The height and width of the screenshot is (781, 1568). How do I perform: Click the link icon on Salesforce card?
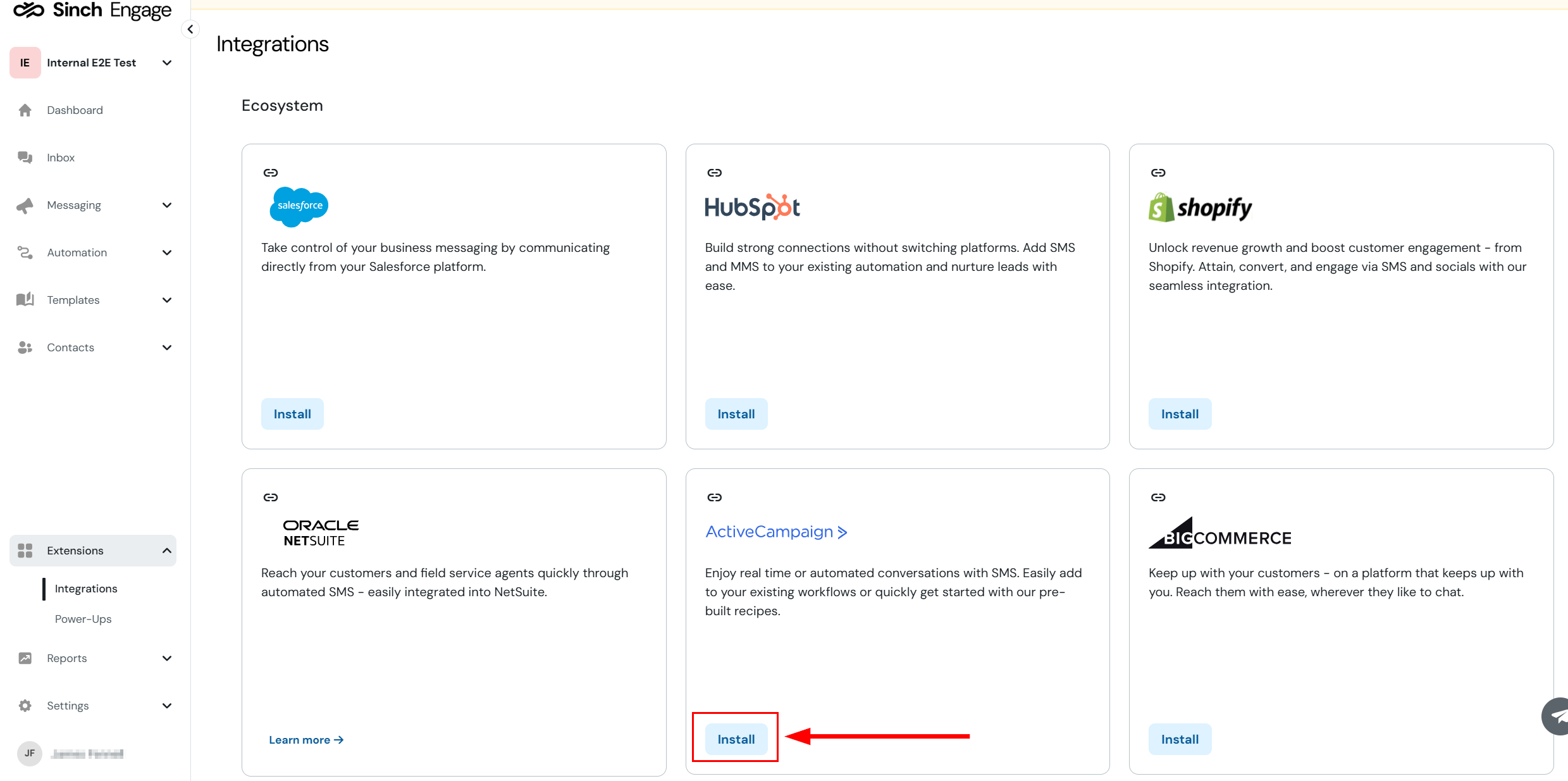(x=271, y=173)
